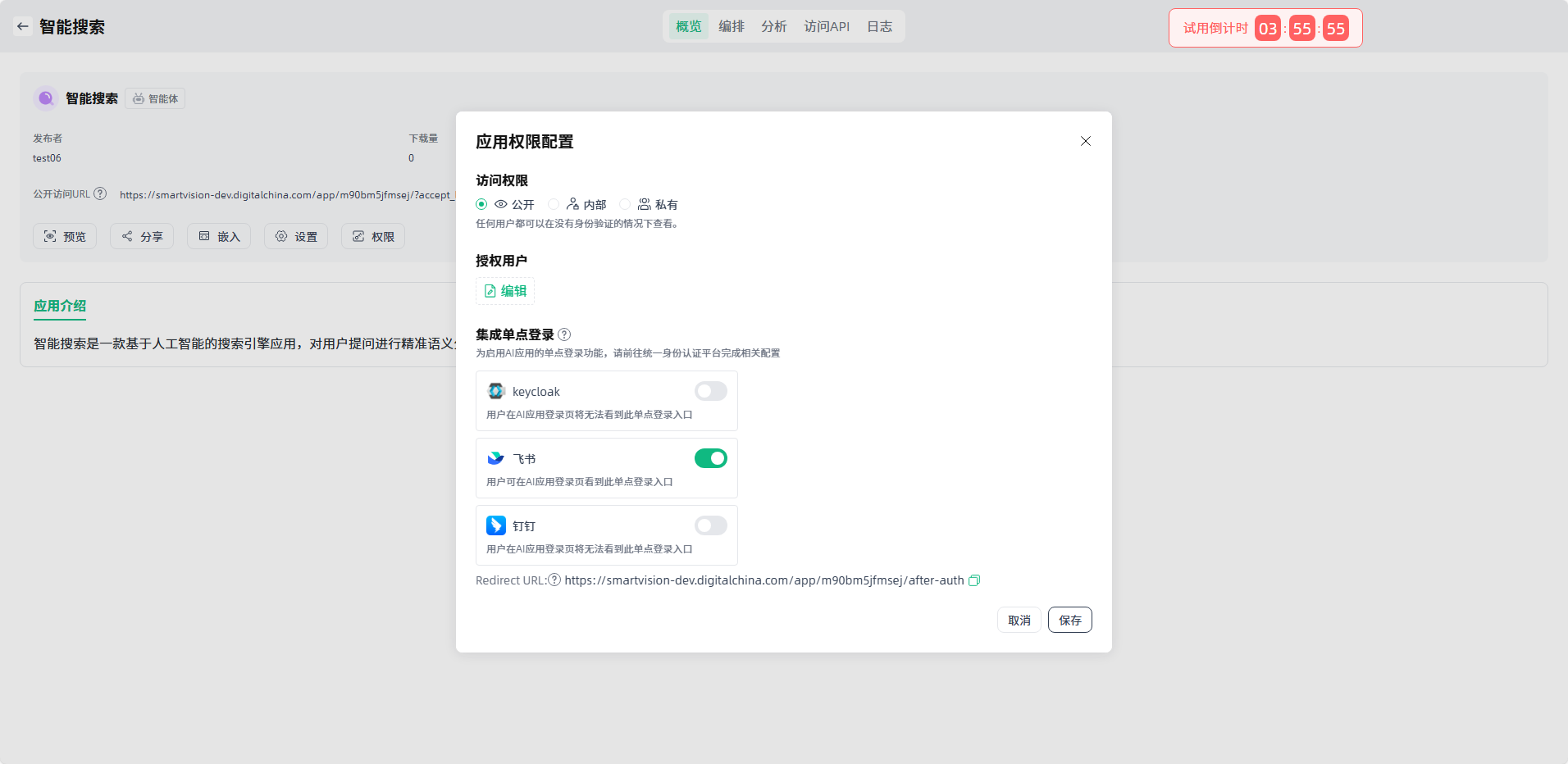
Task: Enable the keycloak single sign-on switch
Action: (x=710, y=391)
